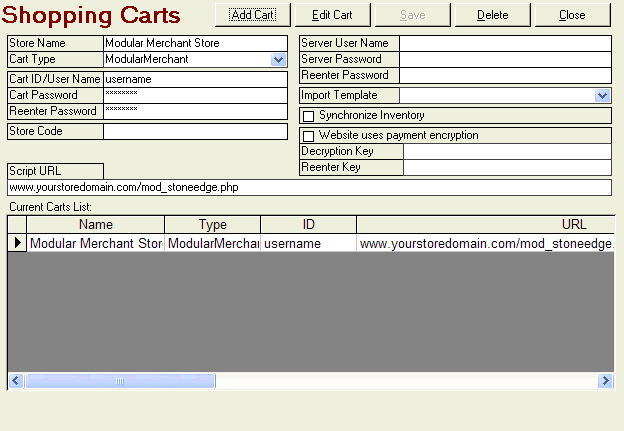Click the Close button
The image size is (624, 431).
pyautogui.click(x=572, y=15)
